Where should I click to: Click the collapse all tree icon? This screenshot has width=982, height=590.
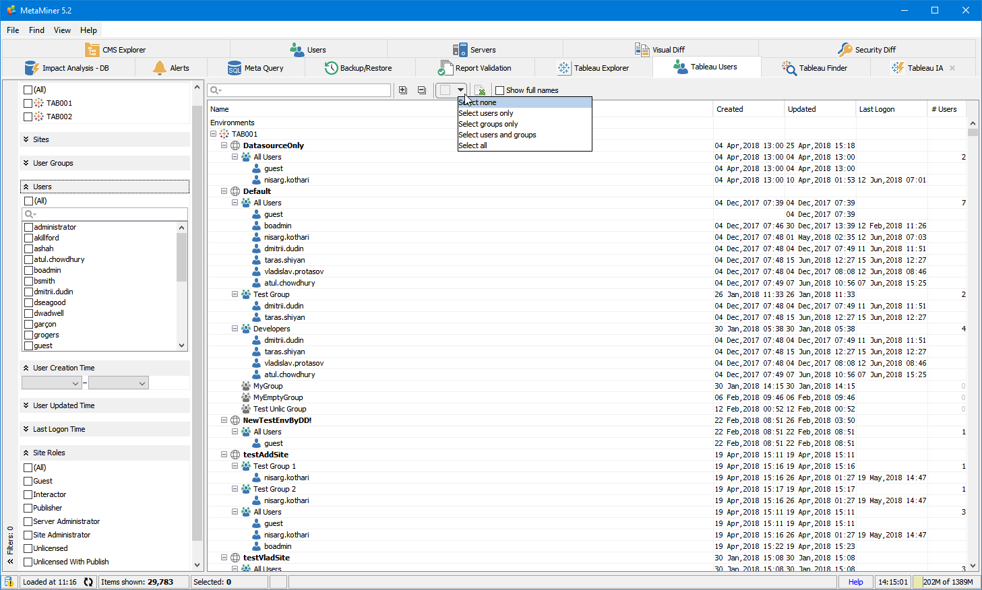(x=421, y=90)
